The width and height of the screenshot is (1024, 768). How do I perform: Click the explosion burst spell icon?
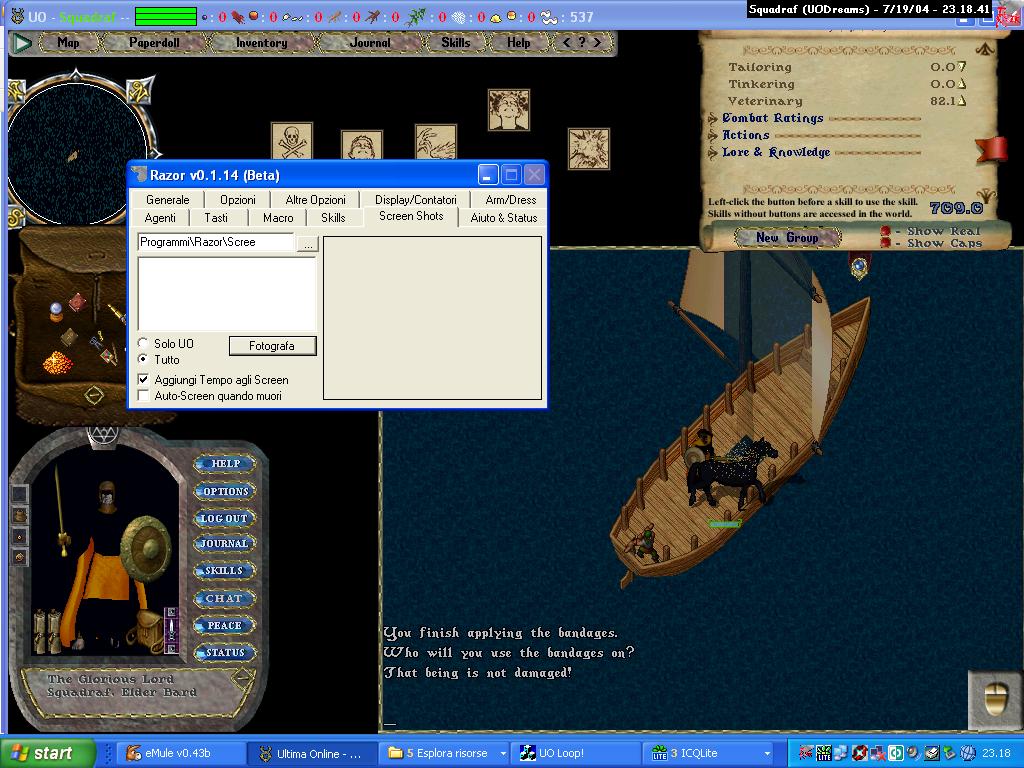coord(588,149)
